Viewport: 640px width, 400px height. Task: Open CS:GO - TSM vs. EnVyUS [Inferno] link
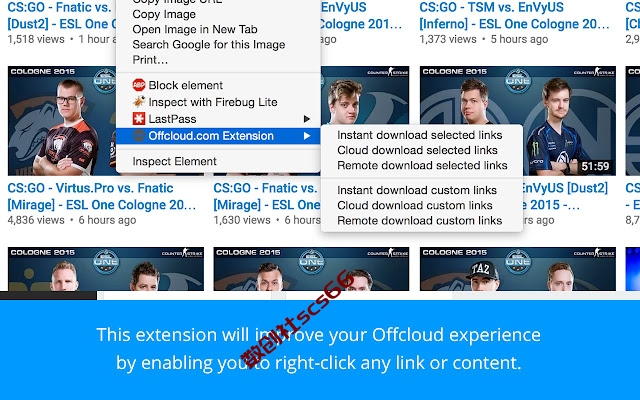pos(514,16)
